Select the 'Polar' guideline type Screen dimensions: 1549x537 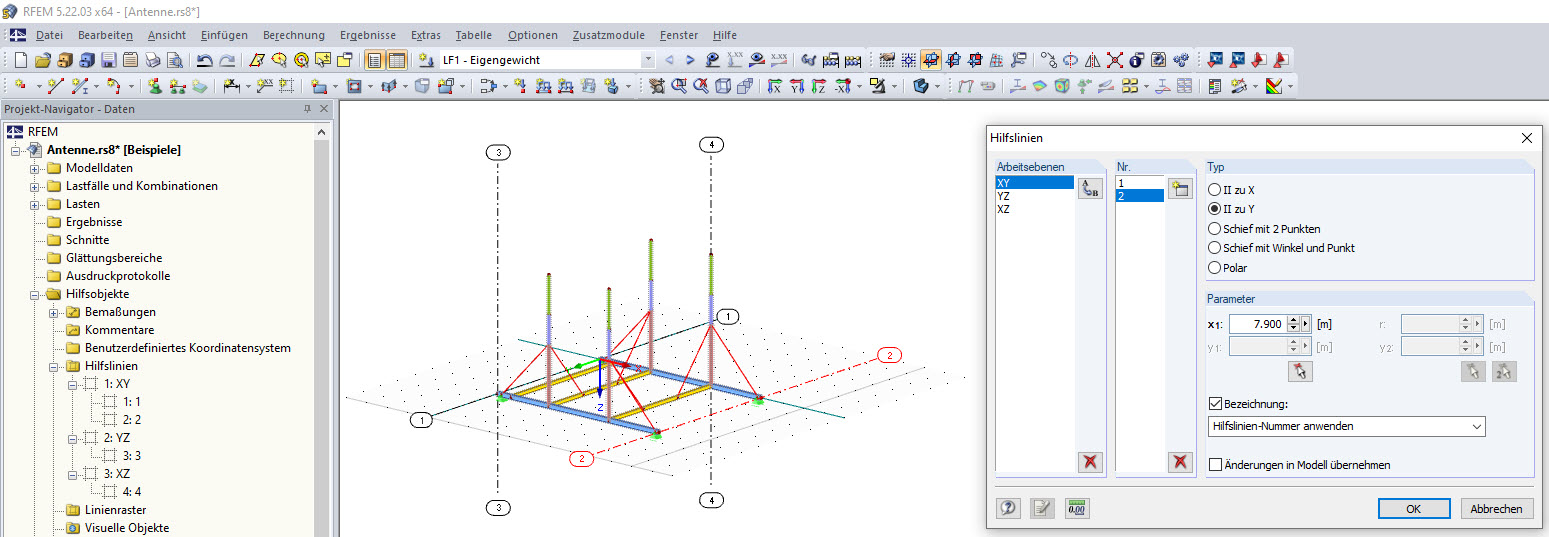[x=1228, y=267]
